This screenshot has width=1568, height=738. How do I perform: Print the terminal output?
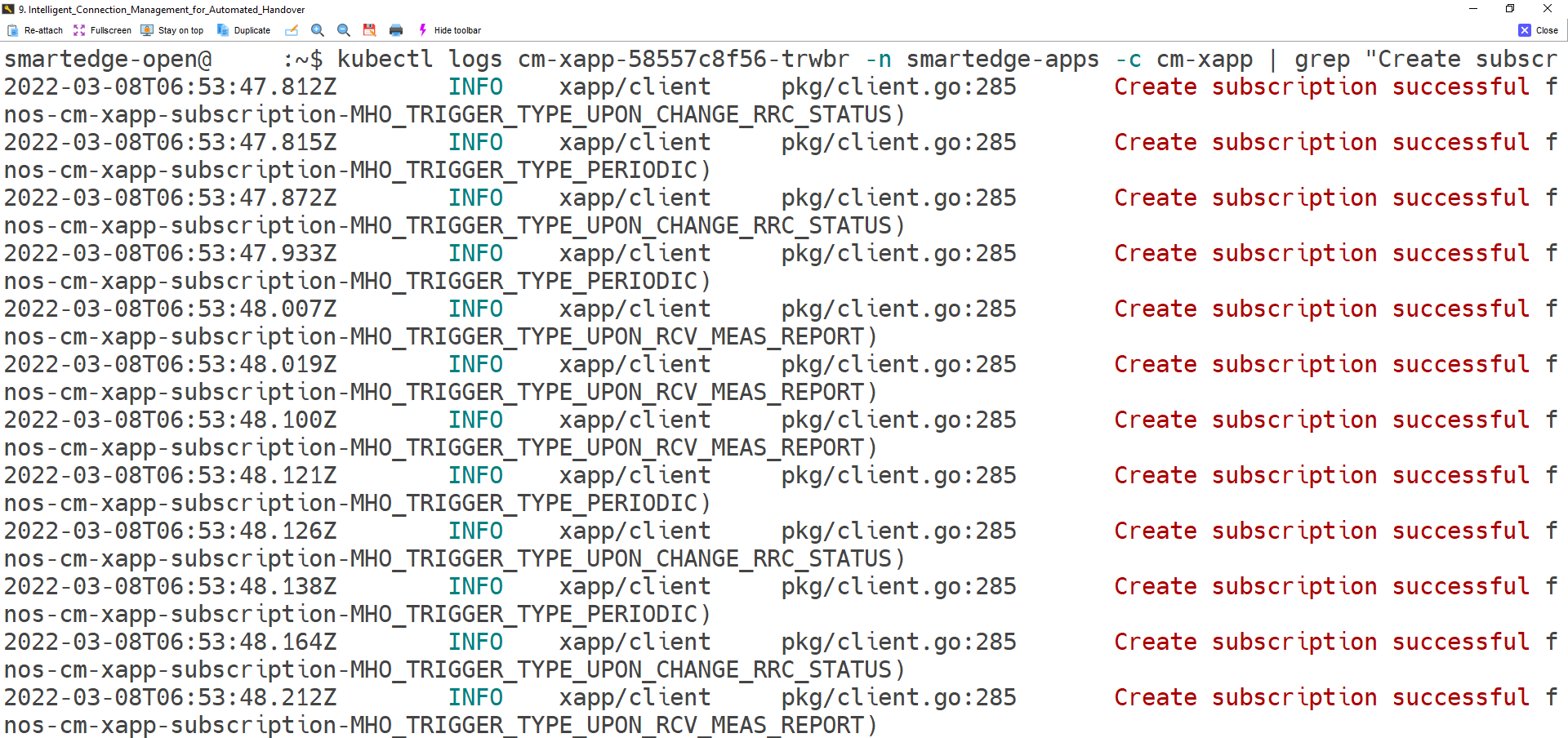click(x=396, y=30)
